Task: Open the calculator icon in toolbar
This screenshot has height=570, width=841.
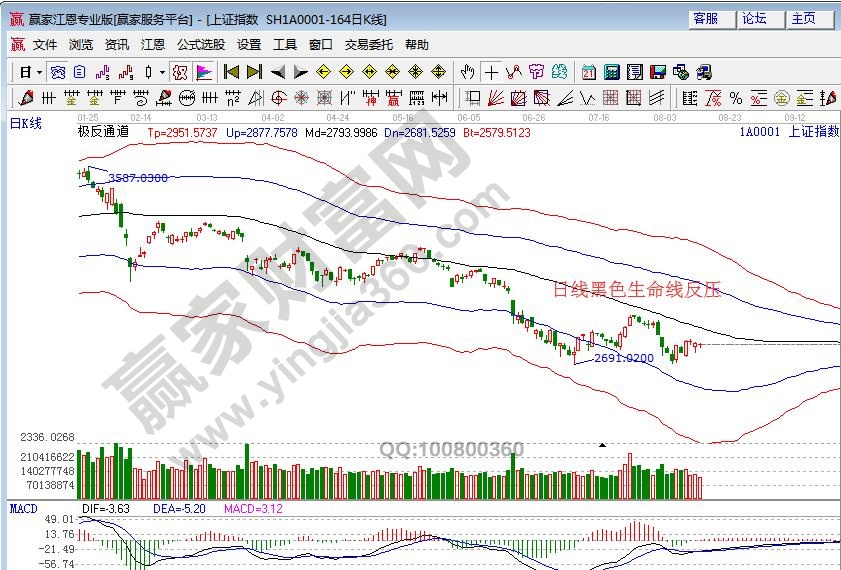Action: pyautogui.click(x=611, y=72)
